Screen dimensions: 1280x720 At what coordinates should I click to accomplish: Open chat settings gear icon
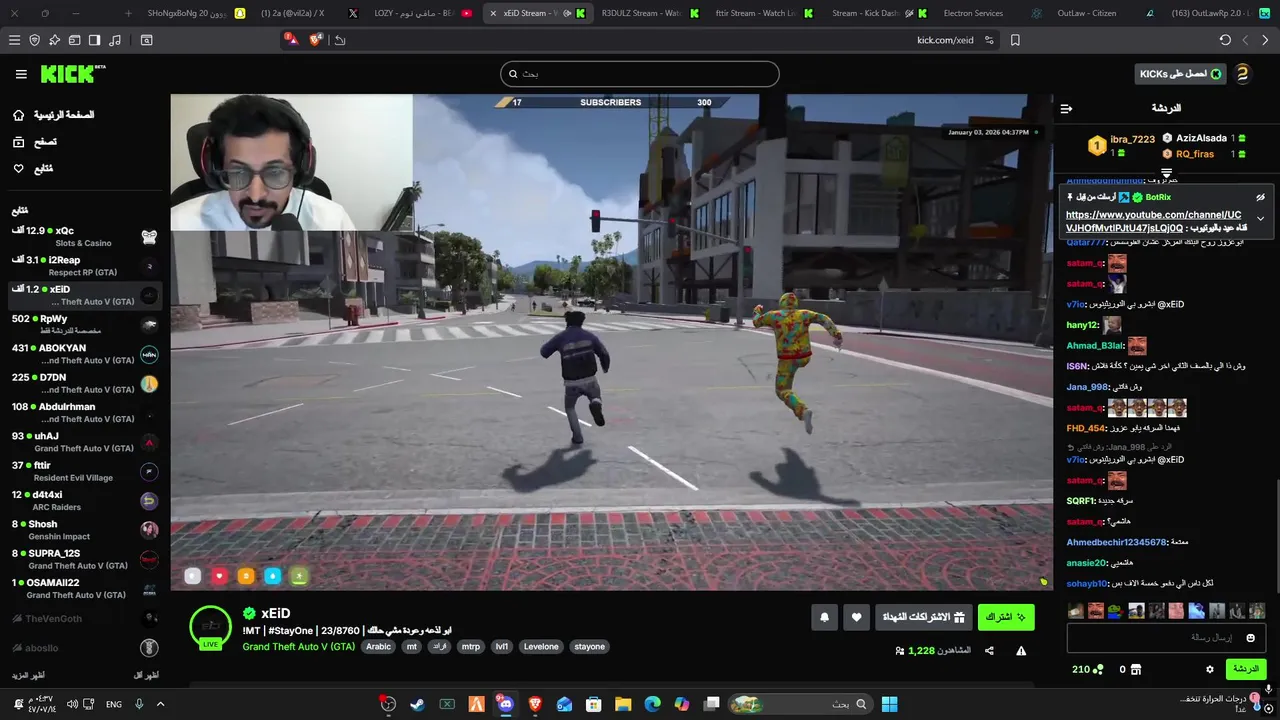[x=1210, y=669]
